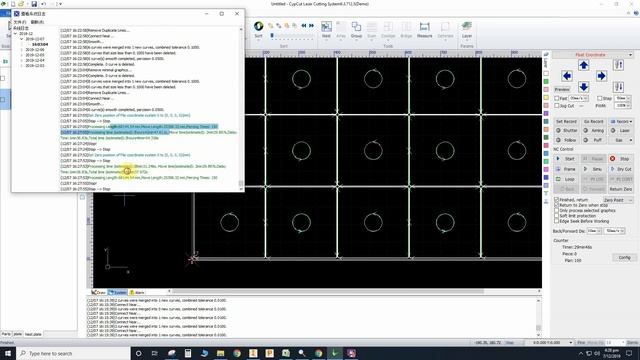The height and width of the screenshot is (360, 640).
Task: Enable the Step jog checkbox
Action: point(600,98)
